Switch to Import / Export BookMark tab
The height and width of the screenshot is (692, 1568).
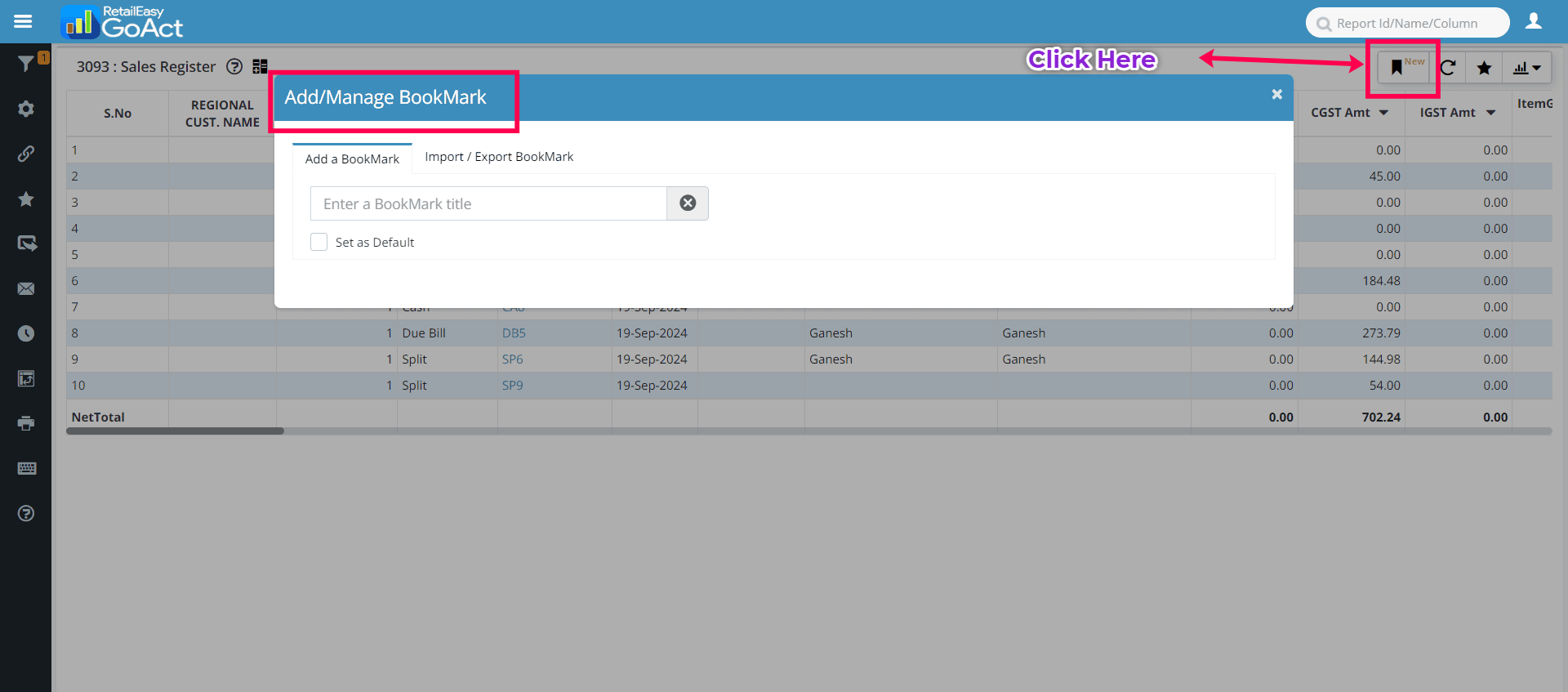(x=499, y=157)
